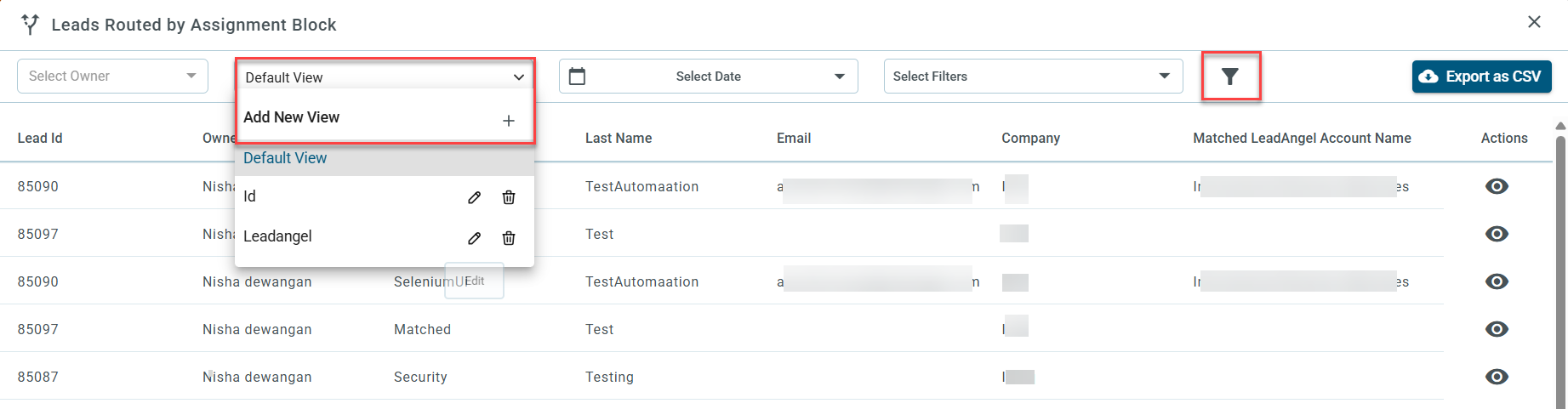Click the routing icon beside the title

pyautogui.click(x=31, y=25)
